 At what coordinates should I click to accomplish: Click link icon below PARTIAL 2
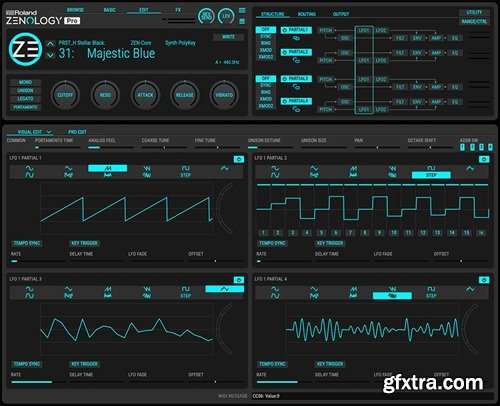click(x=296, y=60)
